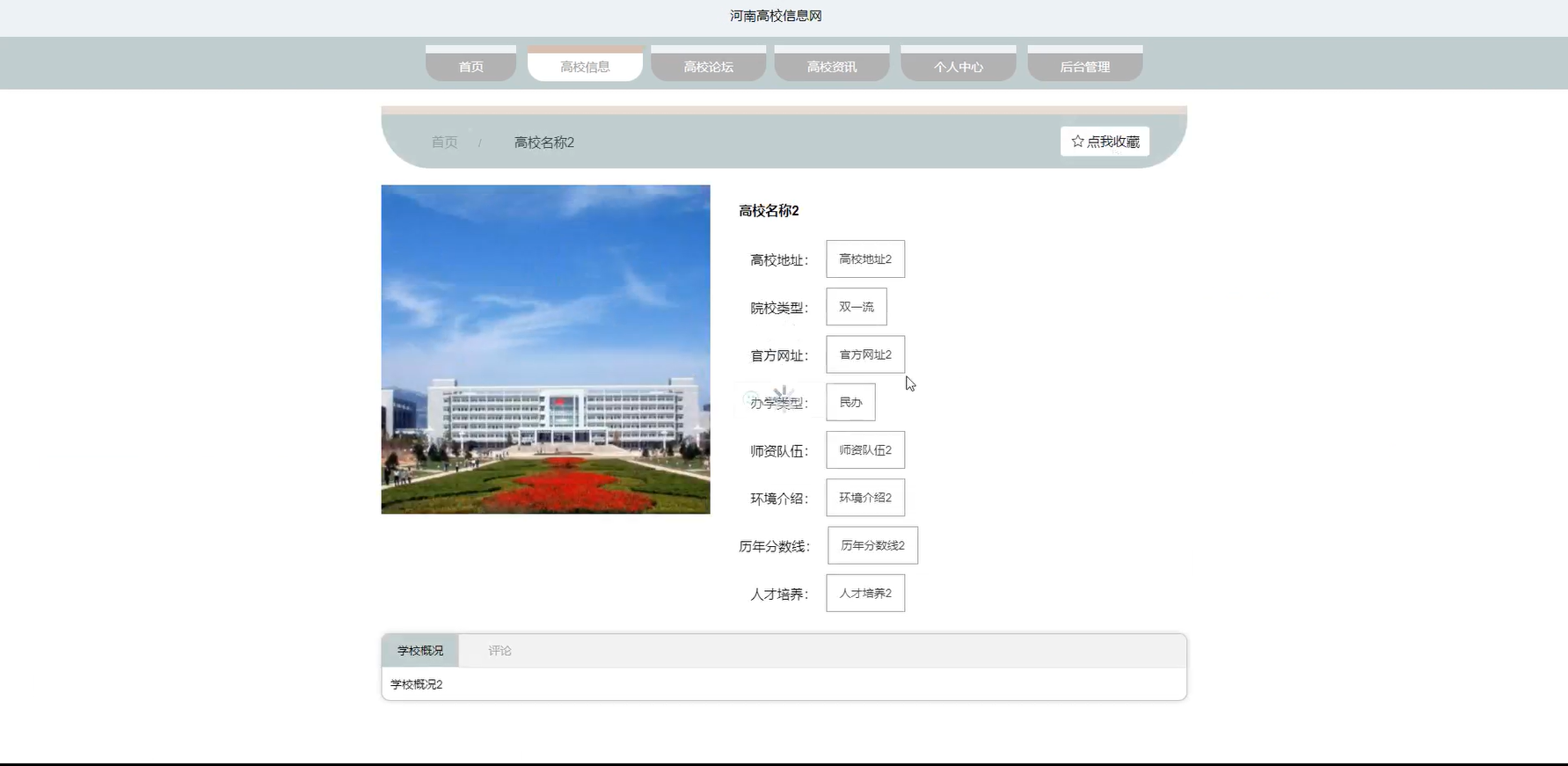Switch to the 后台管理 tab
The width and height of the screenshot is (1568, 766).
point(1085,63)
